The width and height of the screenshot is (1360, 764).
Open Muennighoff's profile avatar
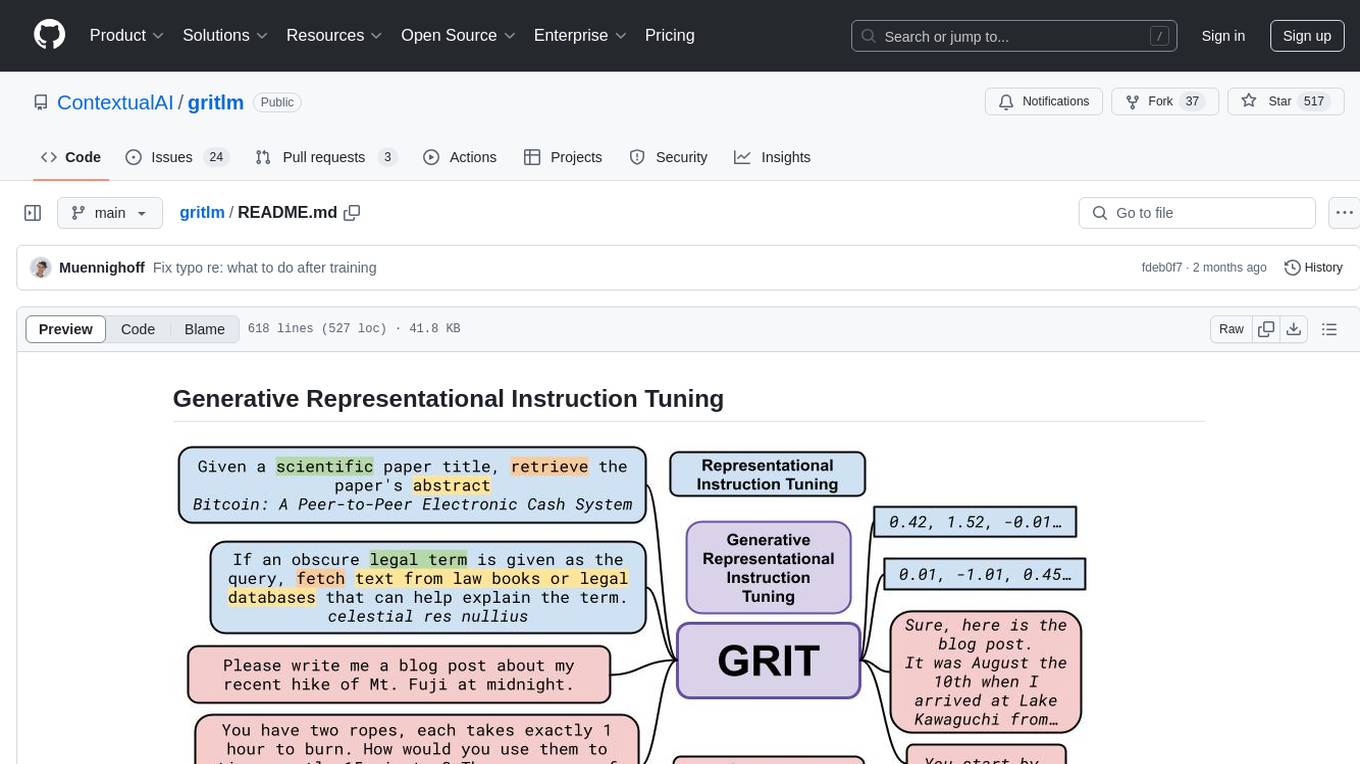click(41, 267)
